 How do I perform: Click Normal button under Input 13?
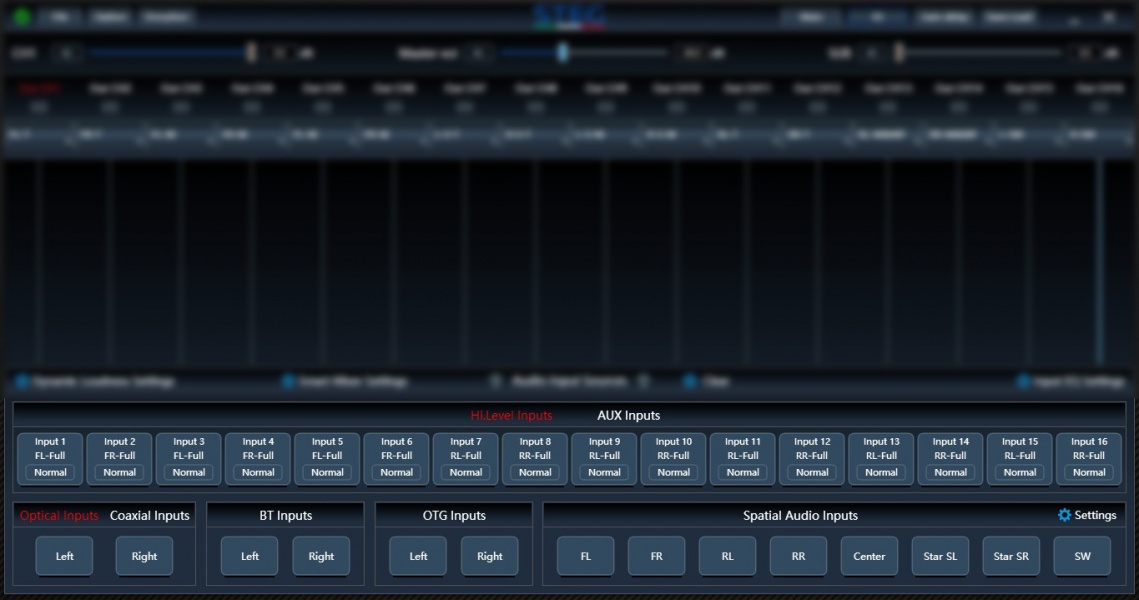click(x=881, y=472)
